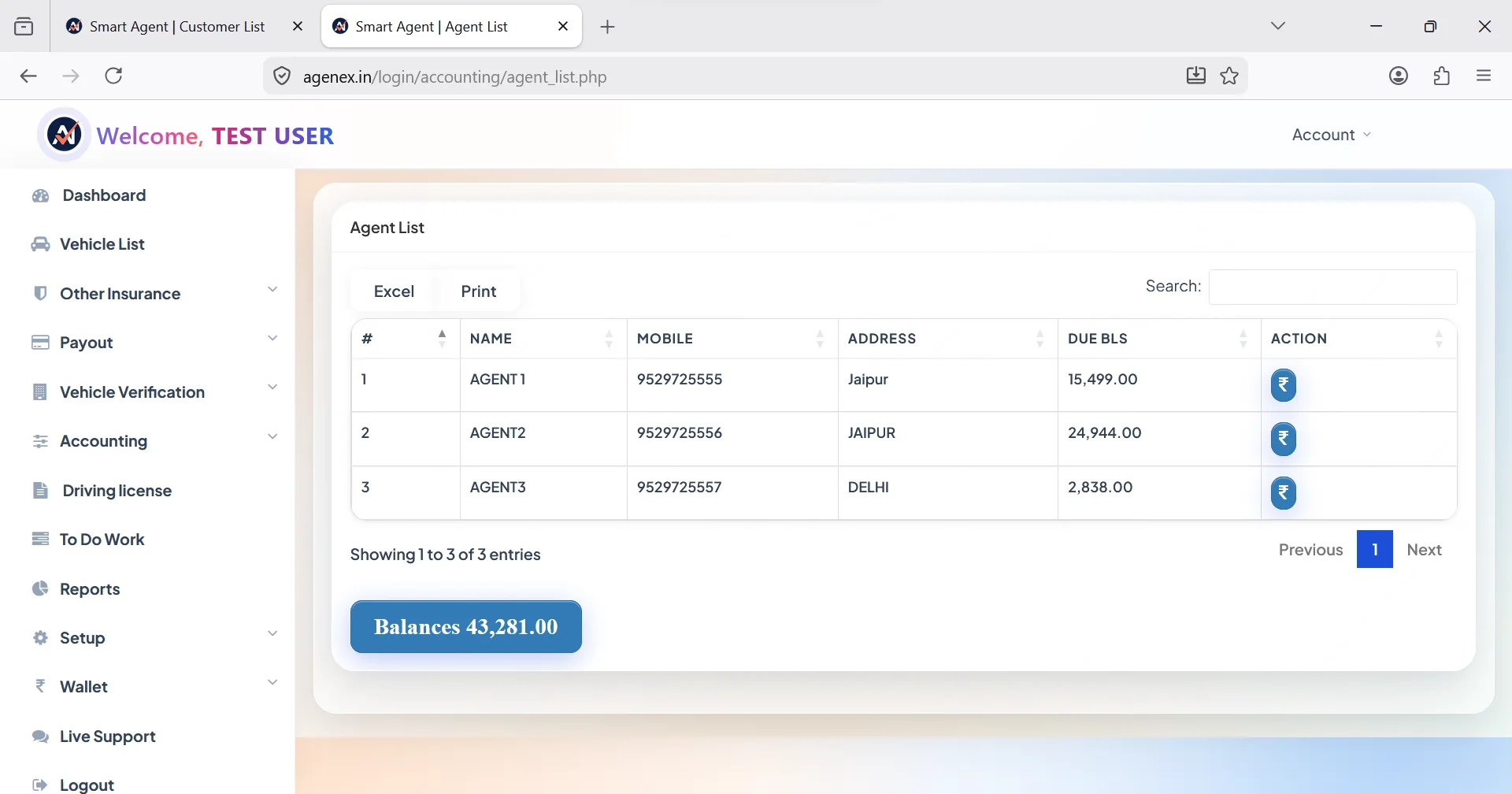Viewport: 1512px width, 794px height.
Task: Open the Account dropdown in header
Action: coord(1332,135)
